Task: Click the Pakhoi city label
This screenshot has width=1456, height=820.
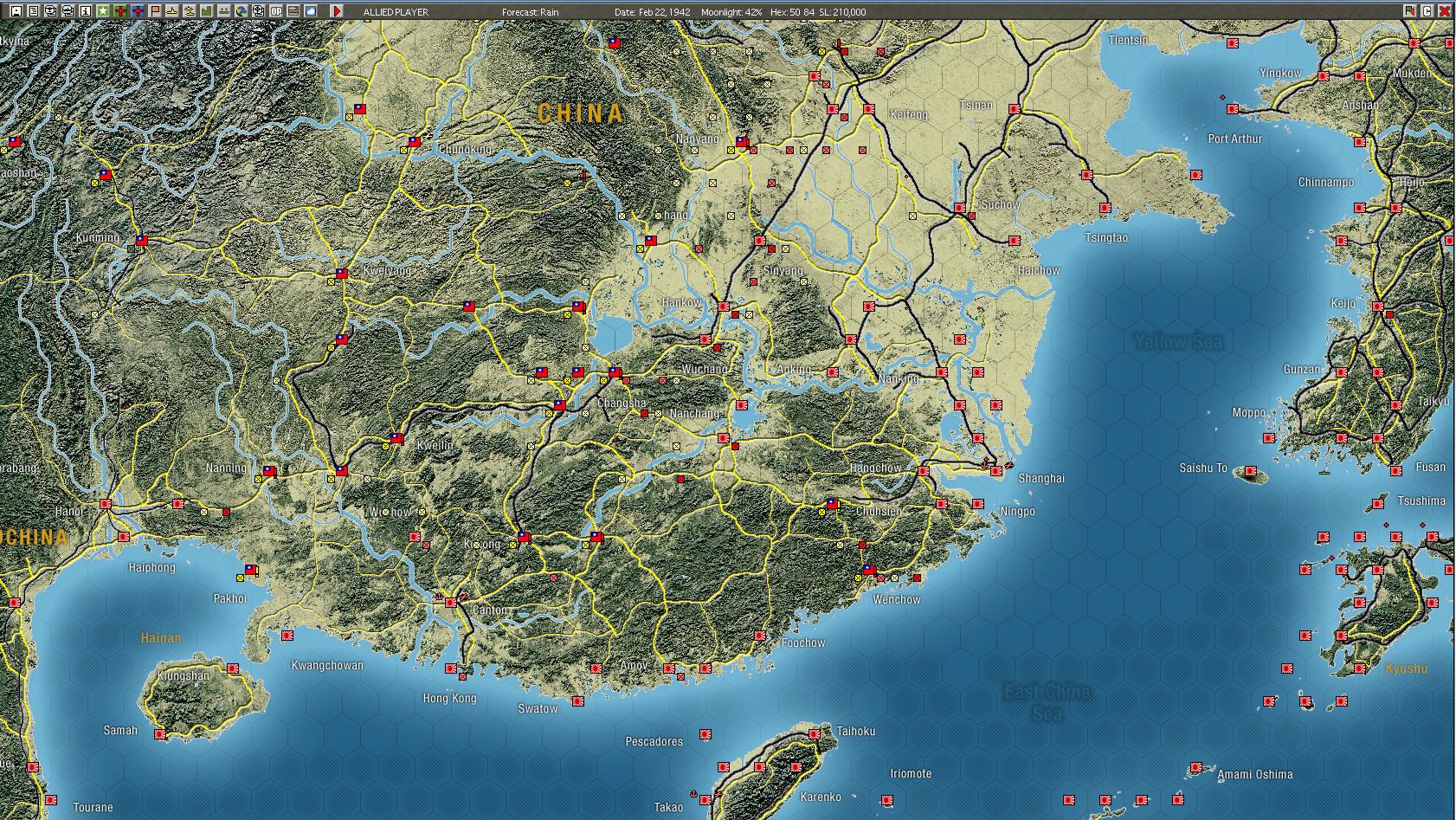Action: tap(230, 598)
